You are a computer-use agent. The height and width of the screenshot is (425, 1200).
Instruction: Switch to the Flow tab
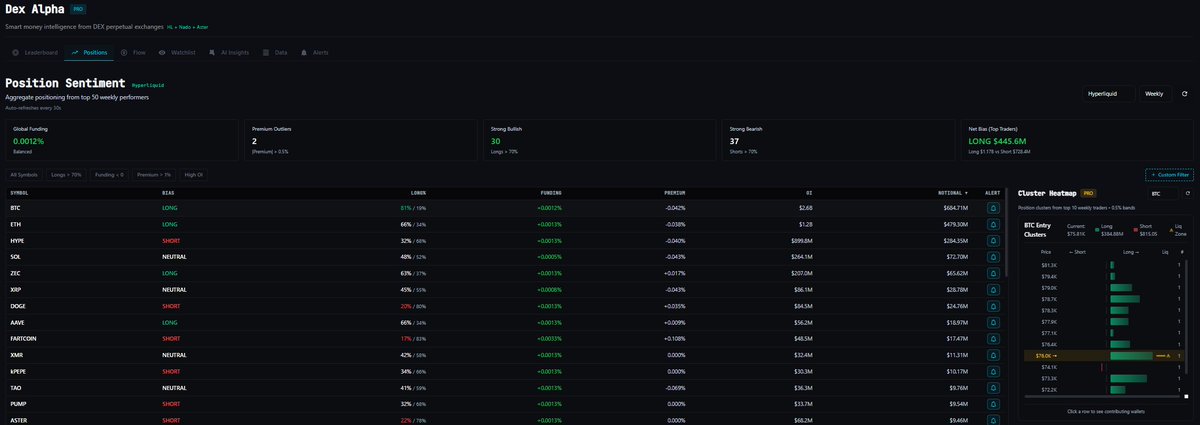point(133,51)
